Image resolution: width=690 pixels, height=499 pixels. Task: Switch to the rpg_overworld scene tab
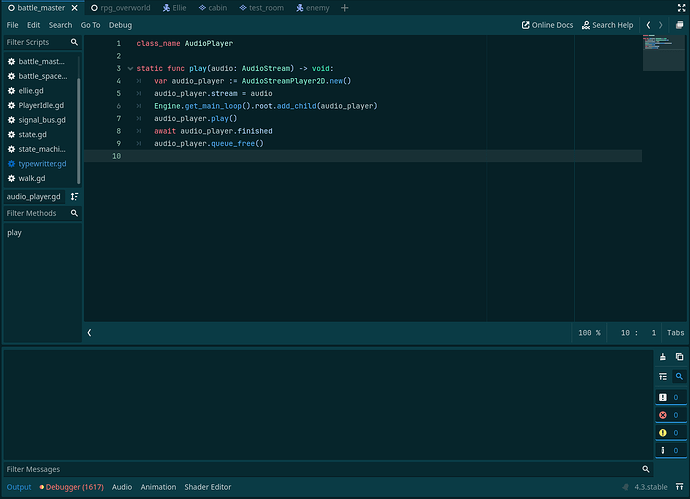[x=121, y=8]
